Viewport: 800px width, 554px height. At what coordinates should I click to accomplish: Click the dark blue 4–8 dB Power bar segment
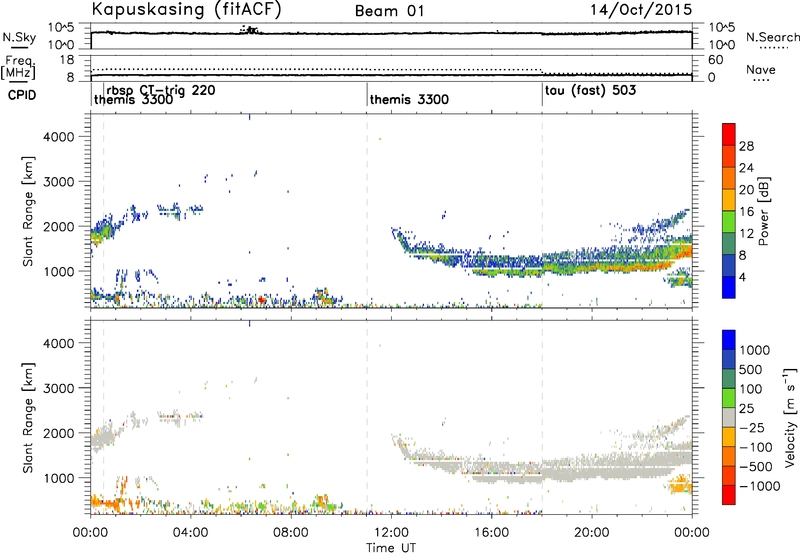click(729, 266)
